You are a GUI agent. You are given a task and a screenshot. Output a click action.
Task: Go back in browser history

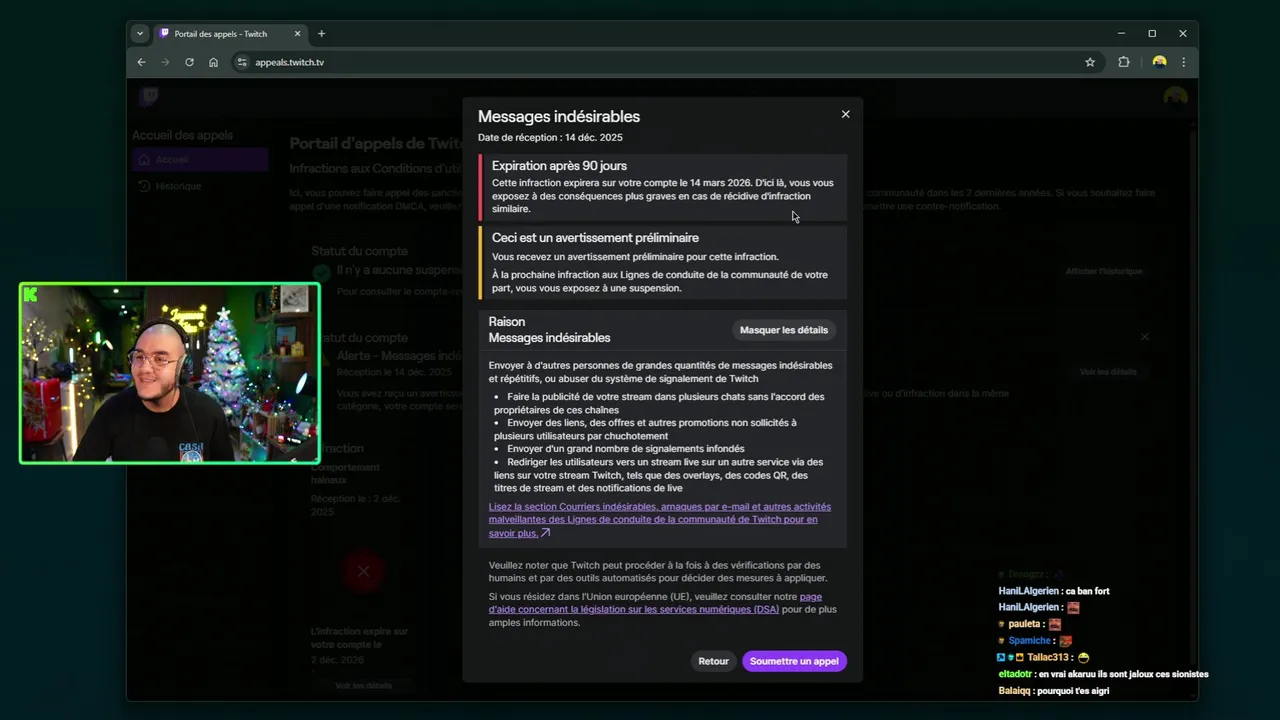pos(141,62)
